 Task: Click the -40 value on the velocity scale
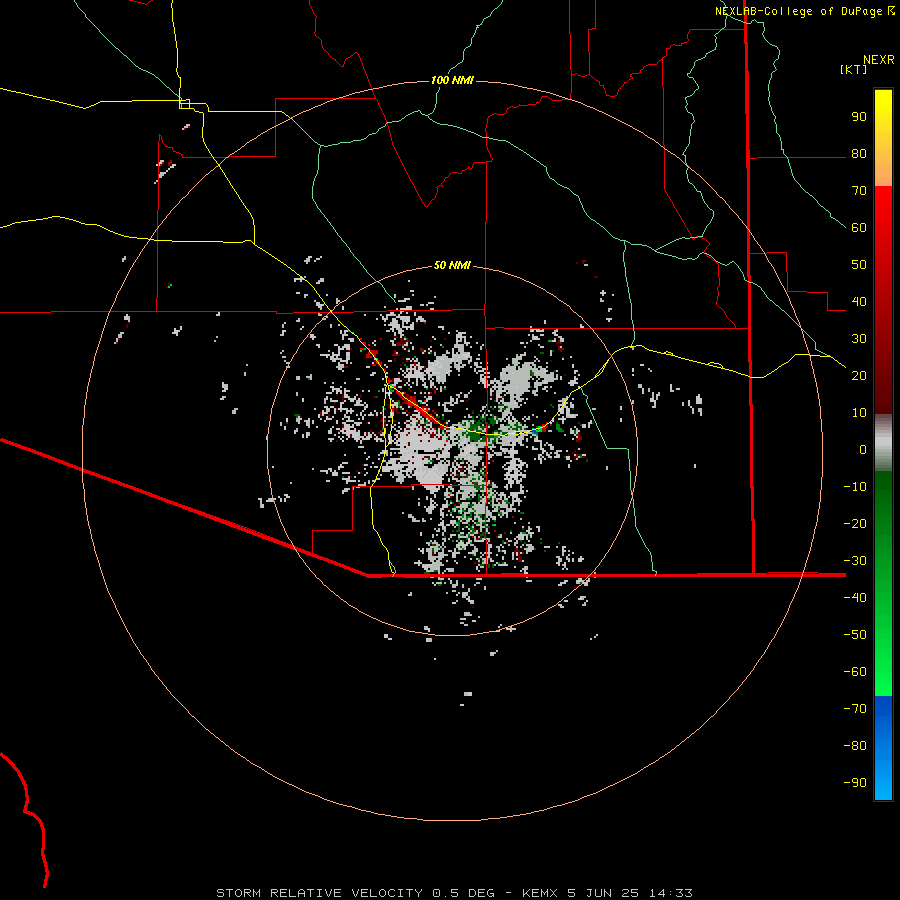pos(855,598)
